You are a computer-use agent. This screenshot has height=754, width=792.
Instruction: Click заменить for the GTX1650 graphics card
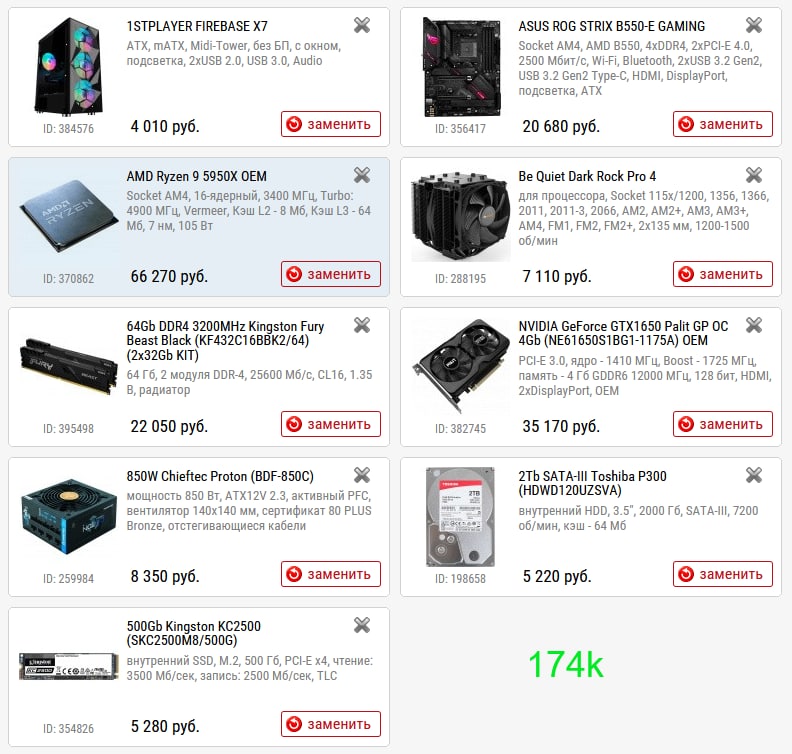tap(723, 424)
